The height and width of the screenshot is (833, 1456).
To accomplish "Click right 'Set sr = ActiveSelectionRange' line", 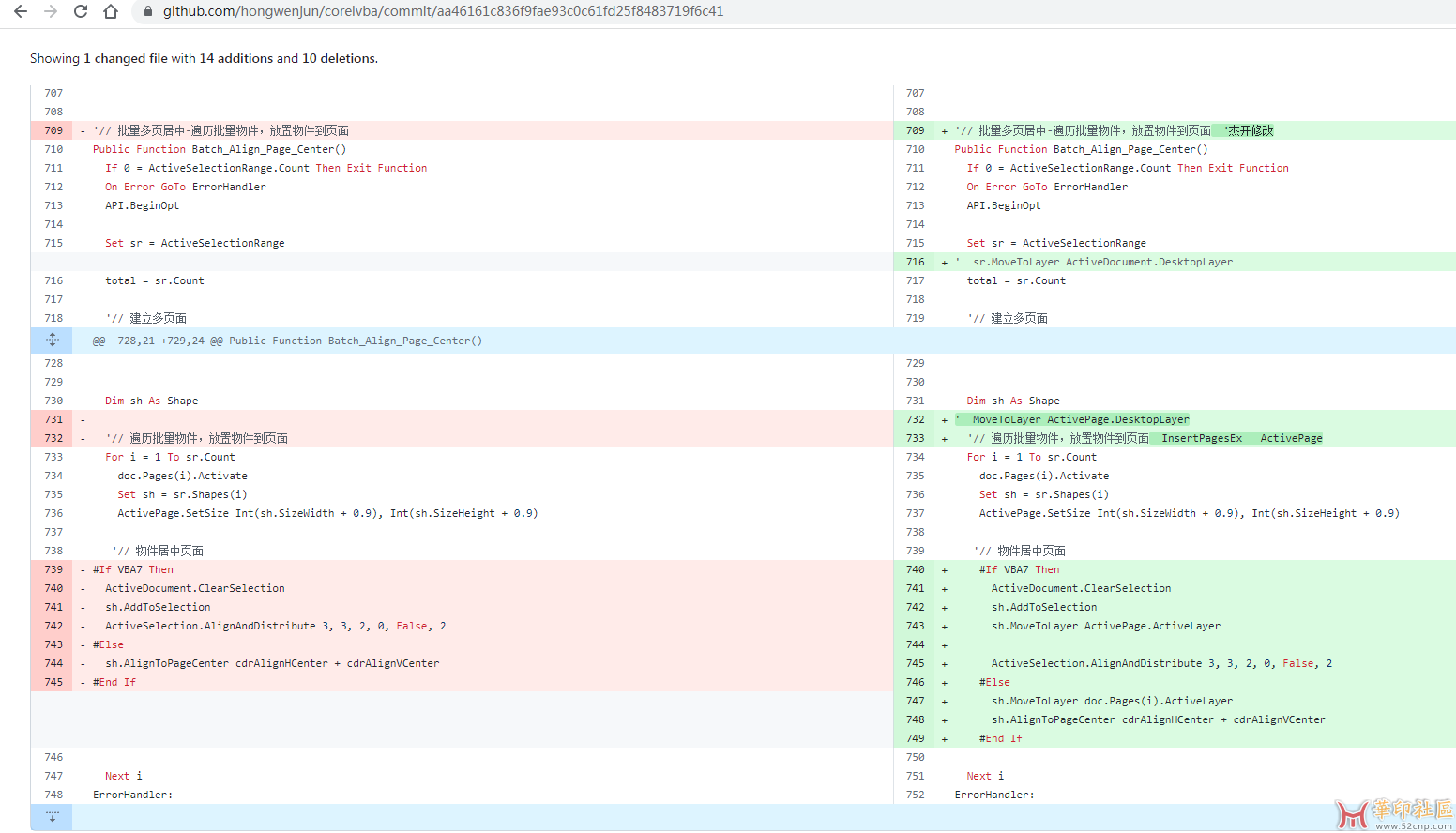I will [1056, 243].
